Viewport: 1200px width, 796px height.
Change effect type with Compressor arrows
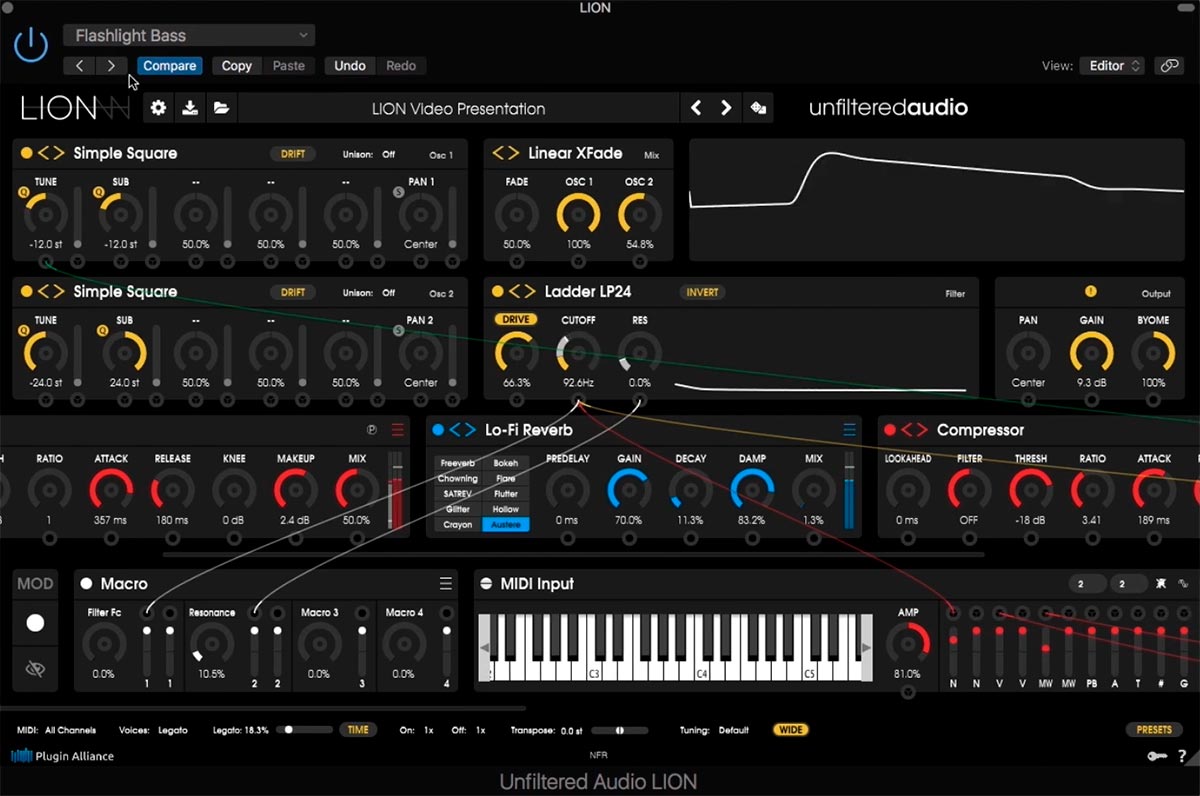[915, 430]
